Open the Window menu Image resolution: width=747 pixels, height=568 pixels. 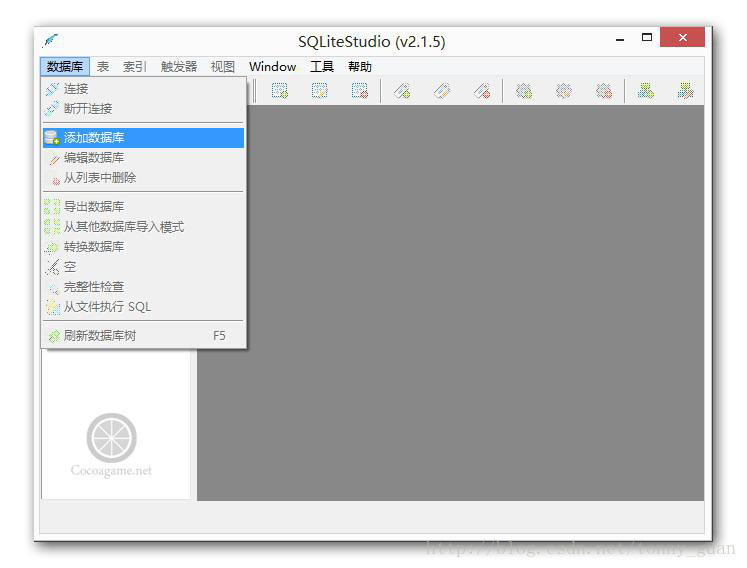[x=273, y=67]
